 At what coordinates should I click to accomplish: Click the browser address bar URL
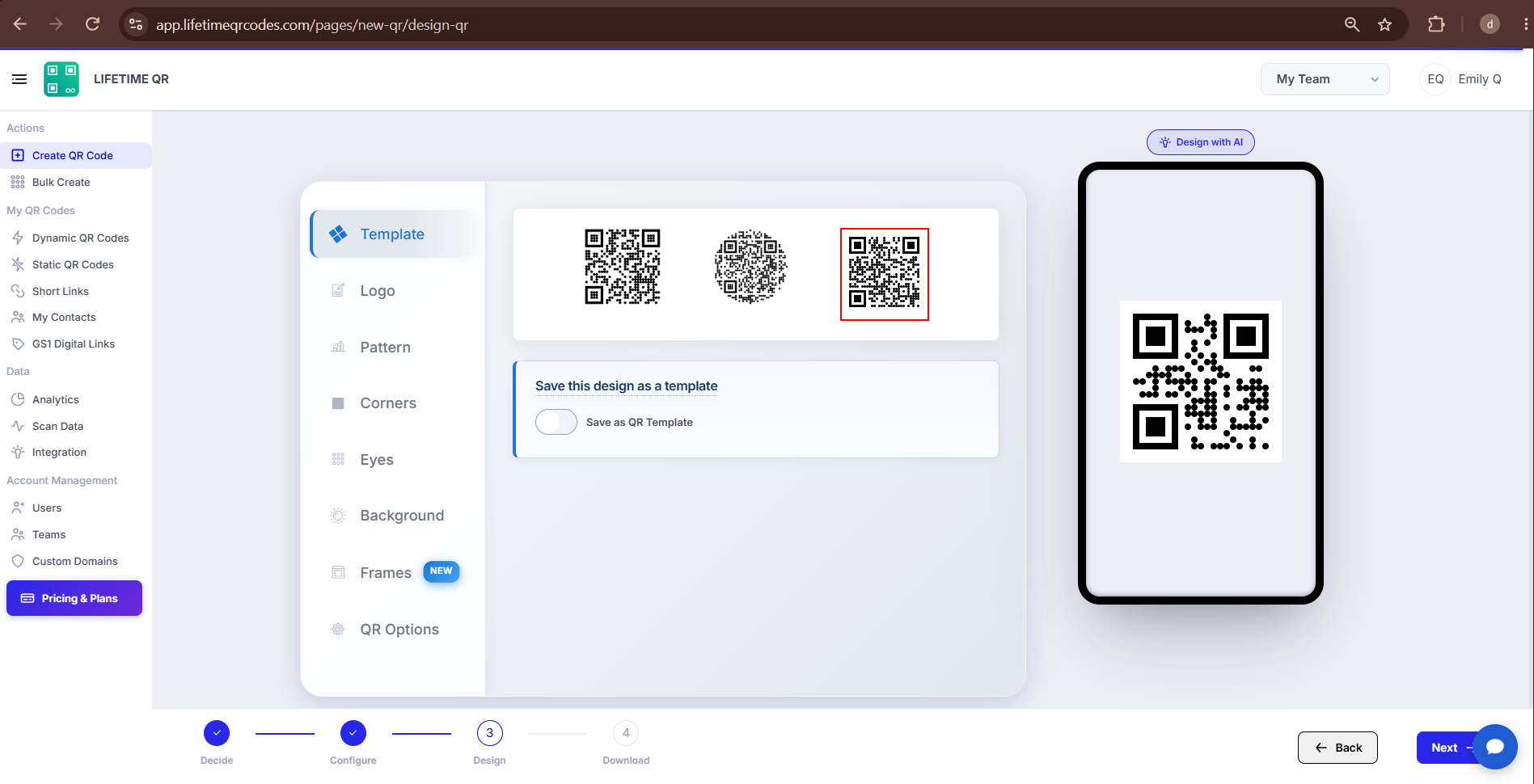coord(312,25)
